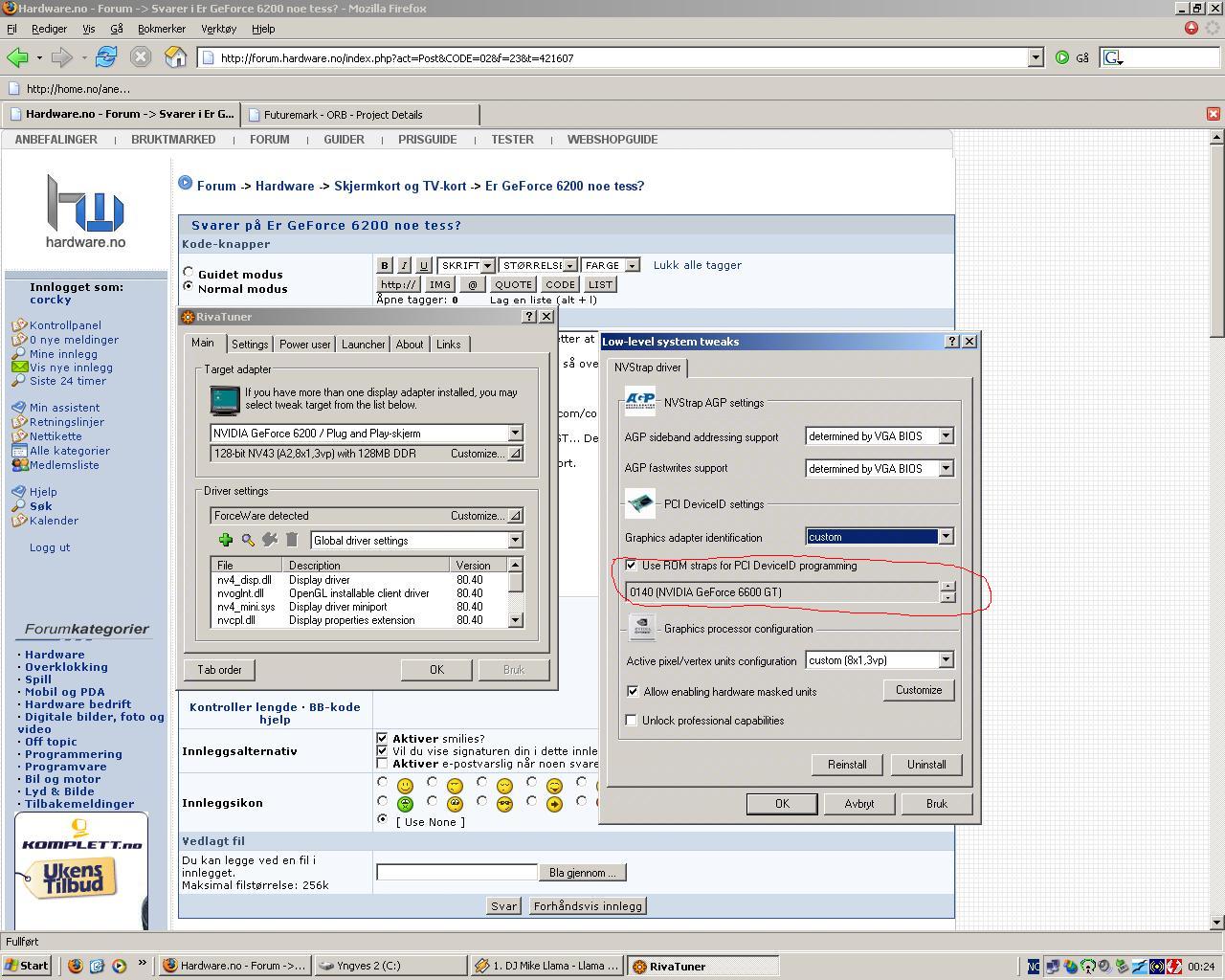Click the Reinstall button
Viewport: 1225px width, 980px height.
click(847, 765)
